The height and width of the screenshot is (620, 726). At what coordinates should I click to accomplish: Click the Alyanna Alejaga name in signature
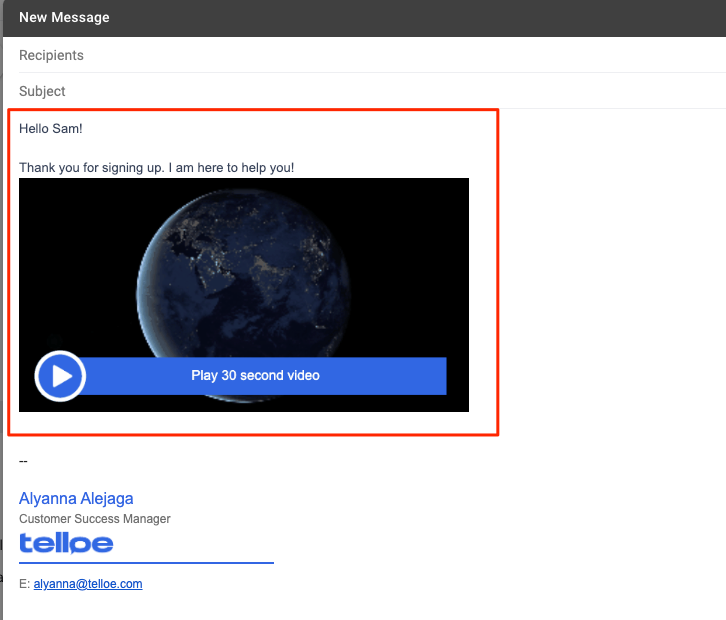click(76, 499)
